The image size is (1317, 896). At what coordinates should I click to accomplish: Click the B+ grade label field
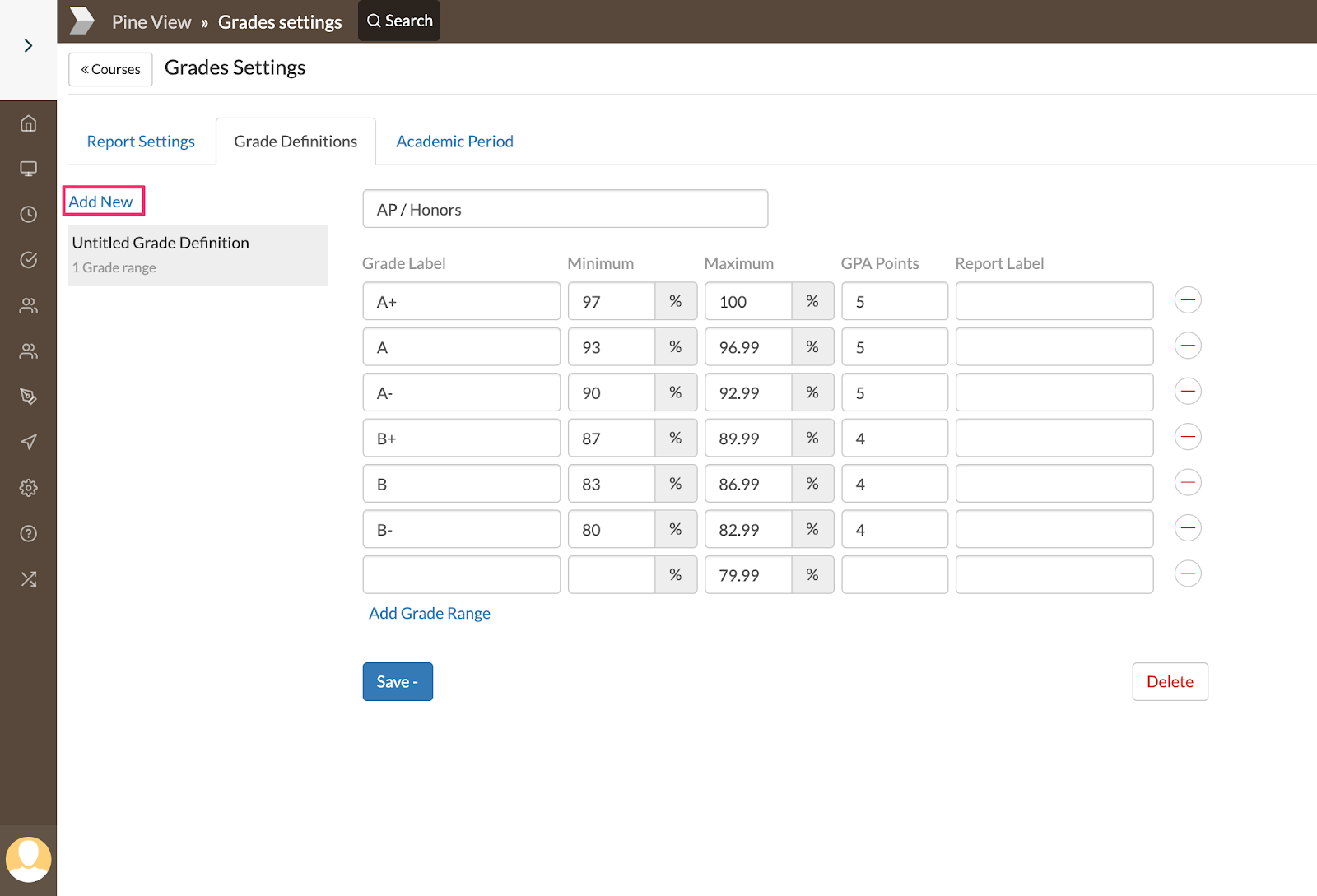coord(462,439)
